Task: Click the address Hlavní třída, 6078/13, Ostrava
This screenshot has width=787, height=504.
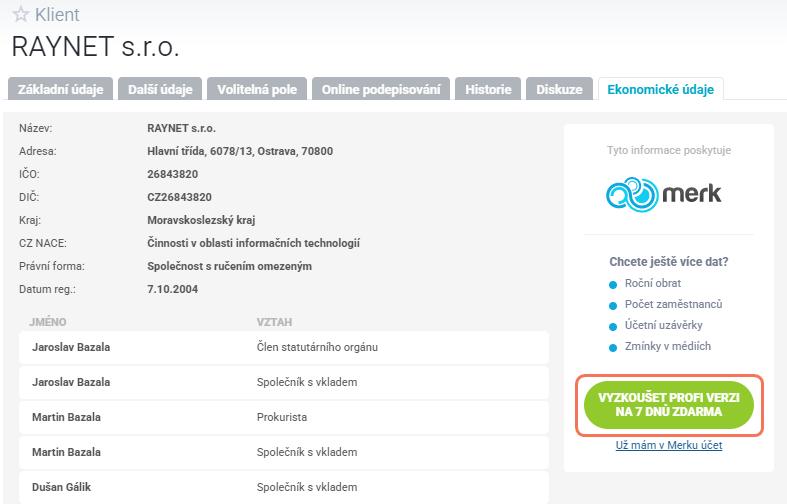Action: click(240, 151)
